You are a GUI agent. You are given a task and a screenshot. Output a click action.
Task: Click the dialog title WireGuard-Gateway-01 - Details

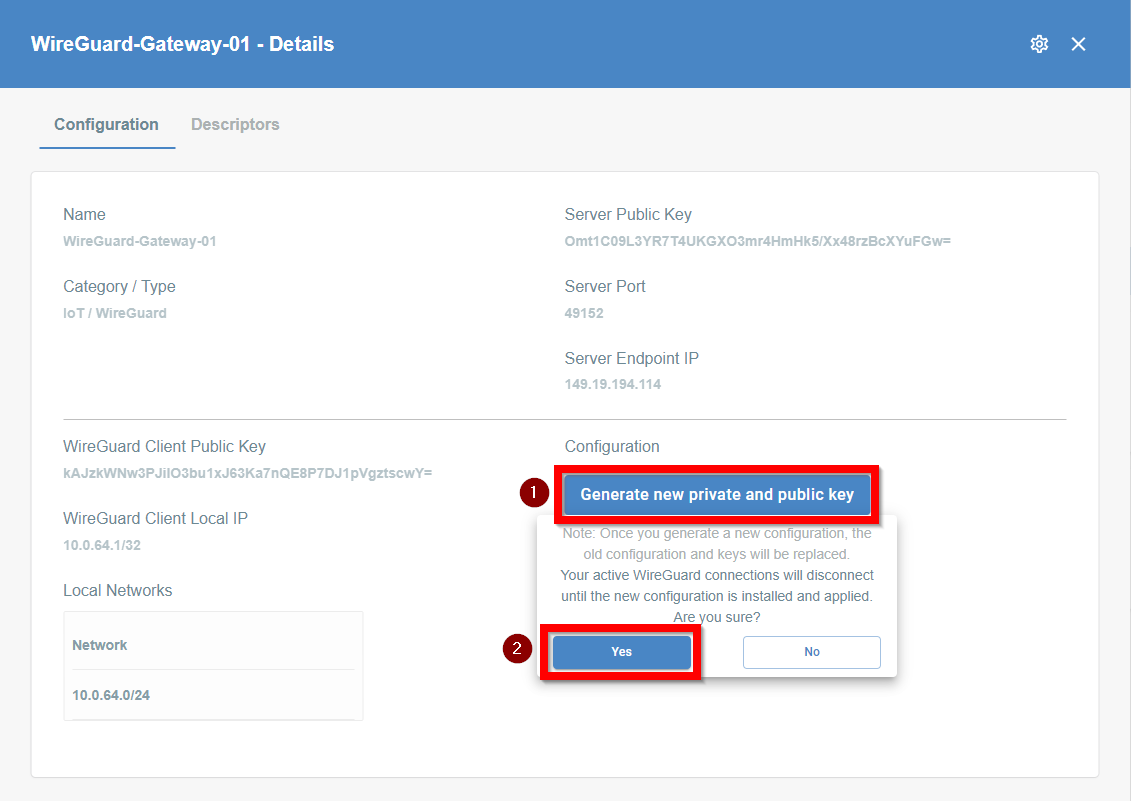(x=182, y=44)
